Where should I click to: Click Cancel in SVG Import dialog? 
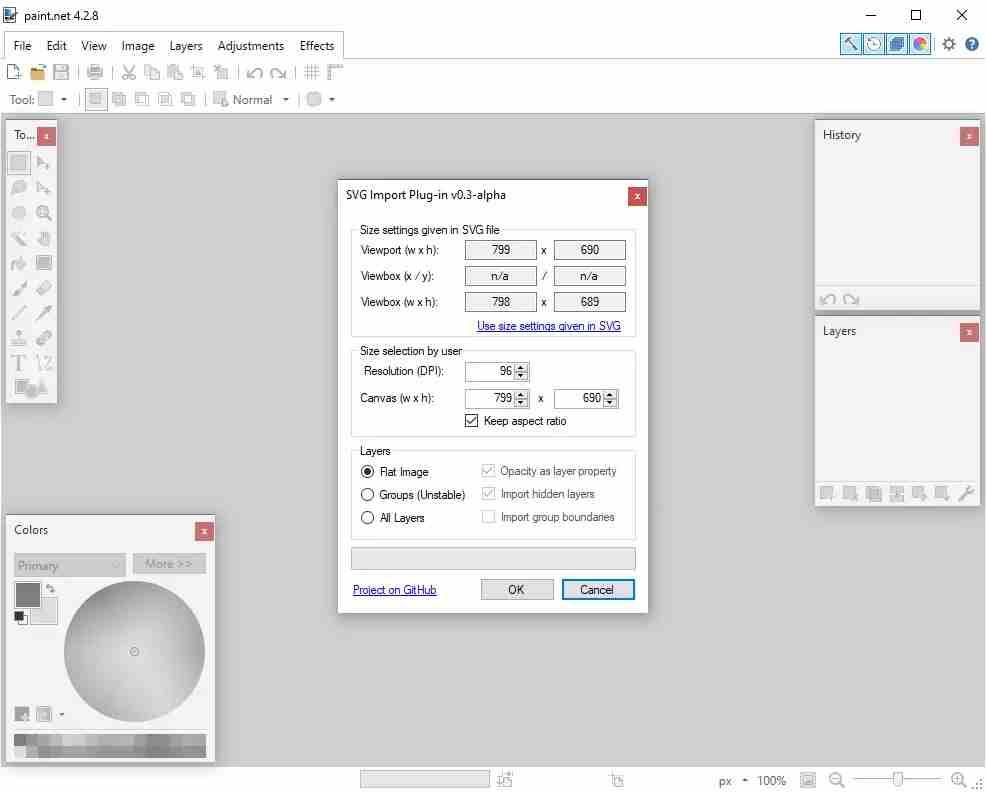[x=597, y=589]
